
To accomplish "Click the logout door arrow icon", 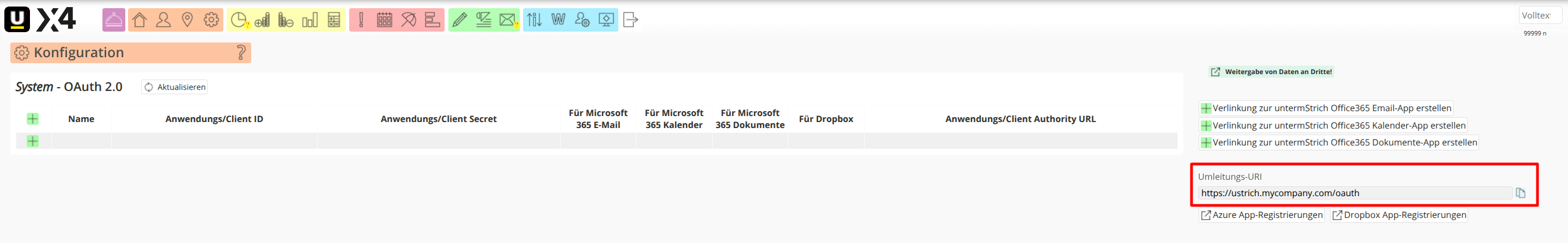I will [630, 20].
